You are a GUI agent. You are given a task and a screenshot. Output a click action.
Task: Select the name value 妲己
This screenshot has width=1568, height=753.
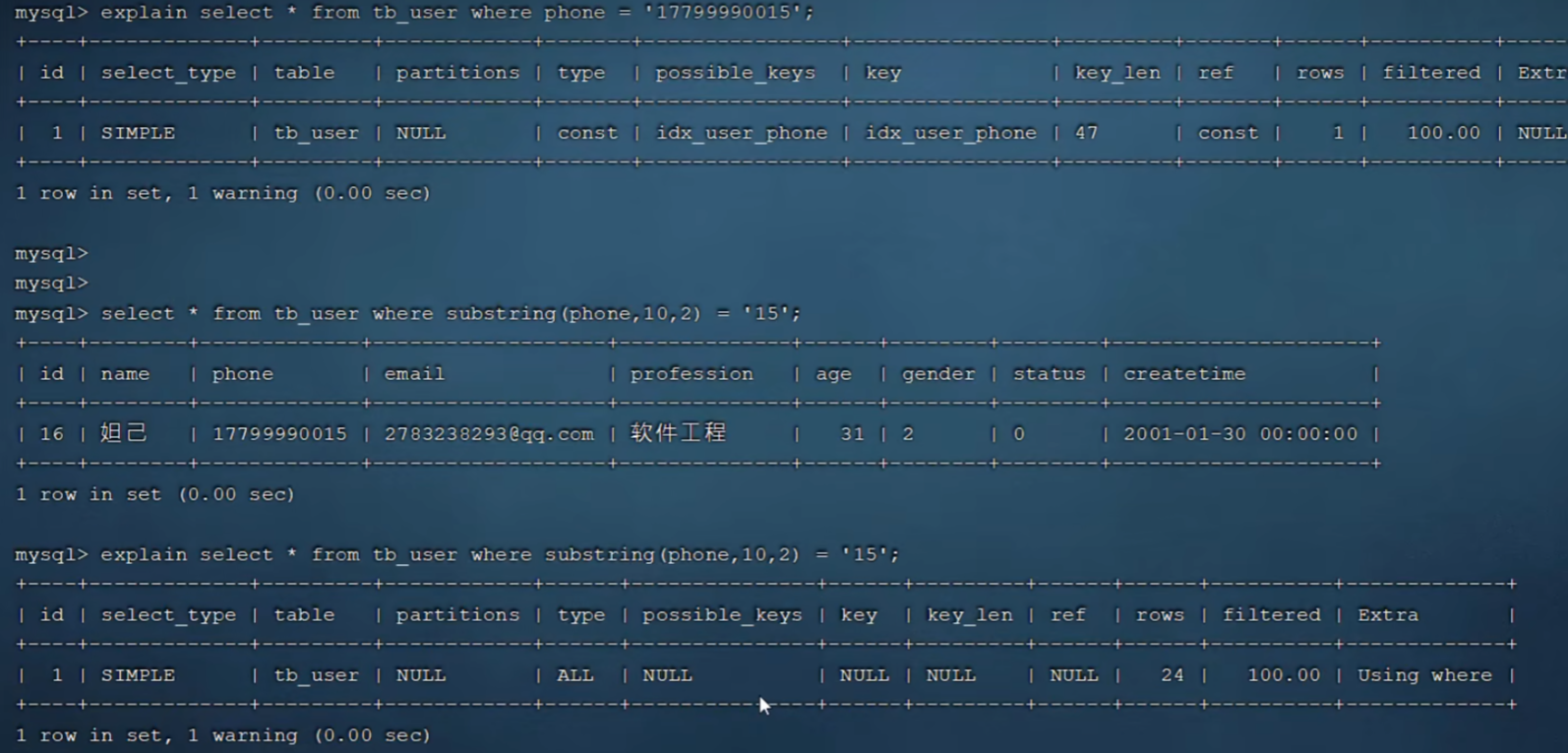(124, 433)
